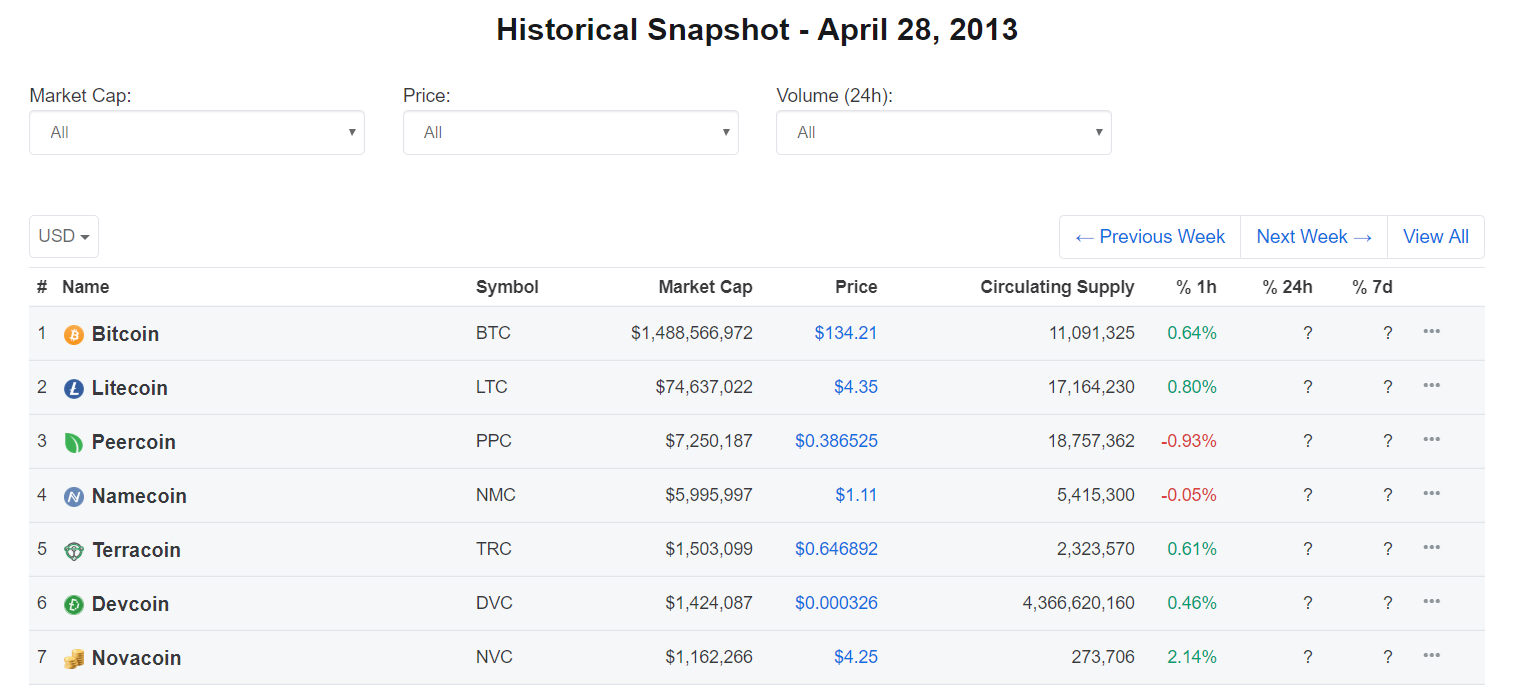This screenshot has height=699, width=1521.
Task: Click Litecoin's price $4.35
Action: (856, 387)
